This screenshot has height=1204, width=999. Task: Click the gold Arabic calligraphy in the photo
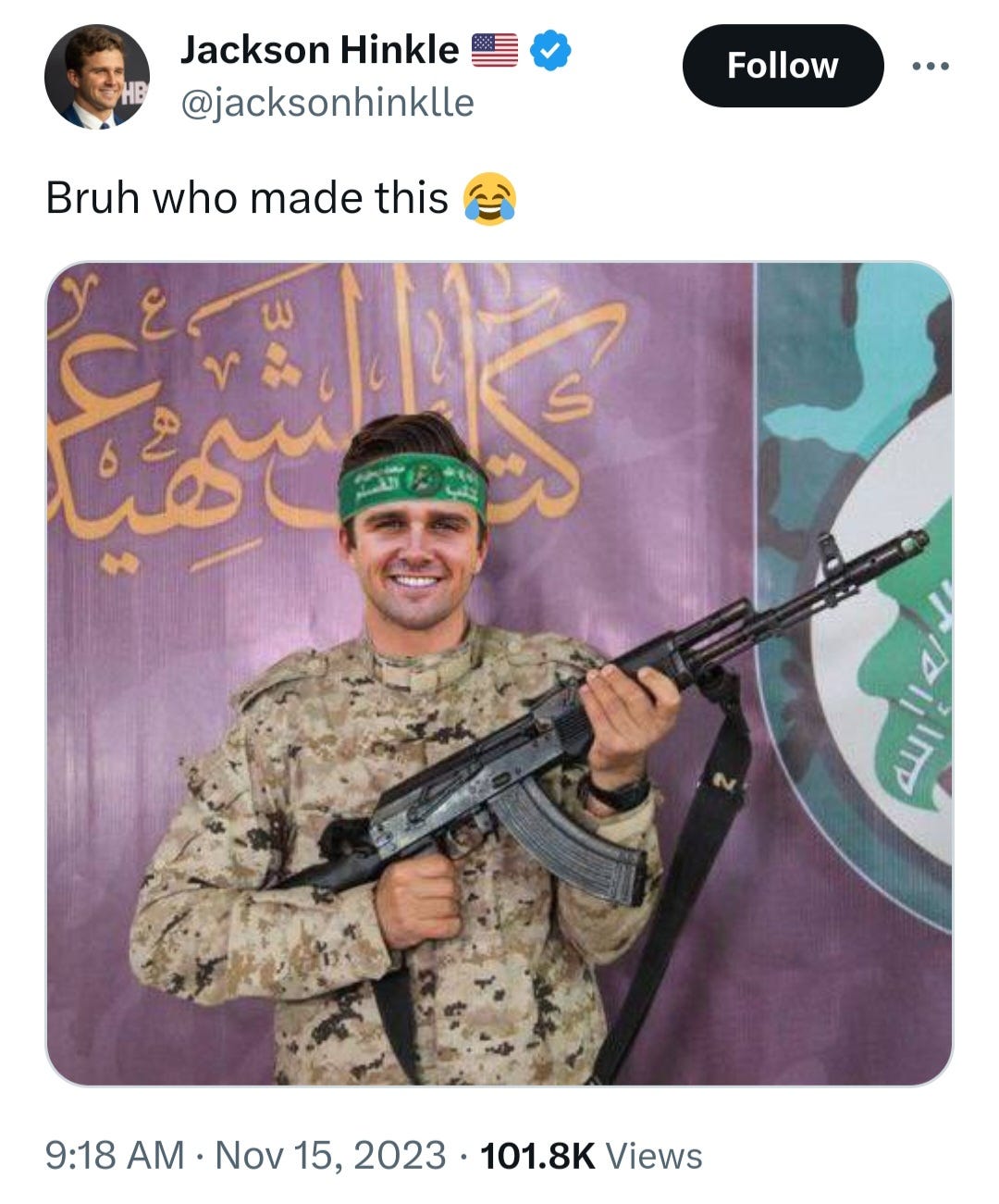[314, 407]
